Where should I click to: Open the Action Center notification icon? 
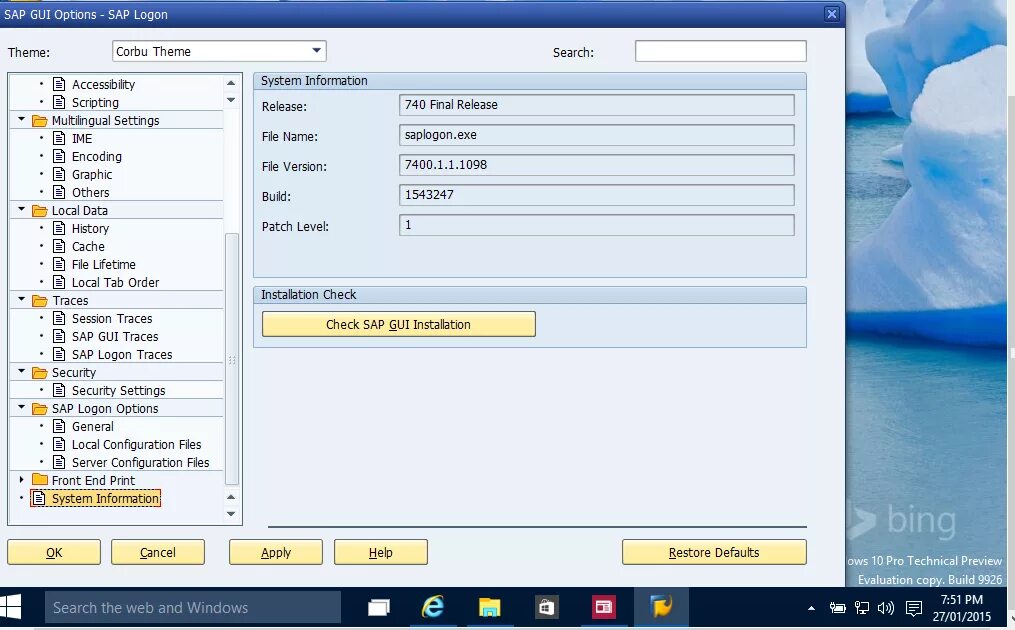(x=913, y=607)
